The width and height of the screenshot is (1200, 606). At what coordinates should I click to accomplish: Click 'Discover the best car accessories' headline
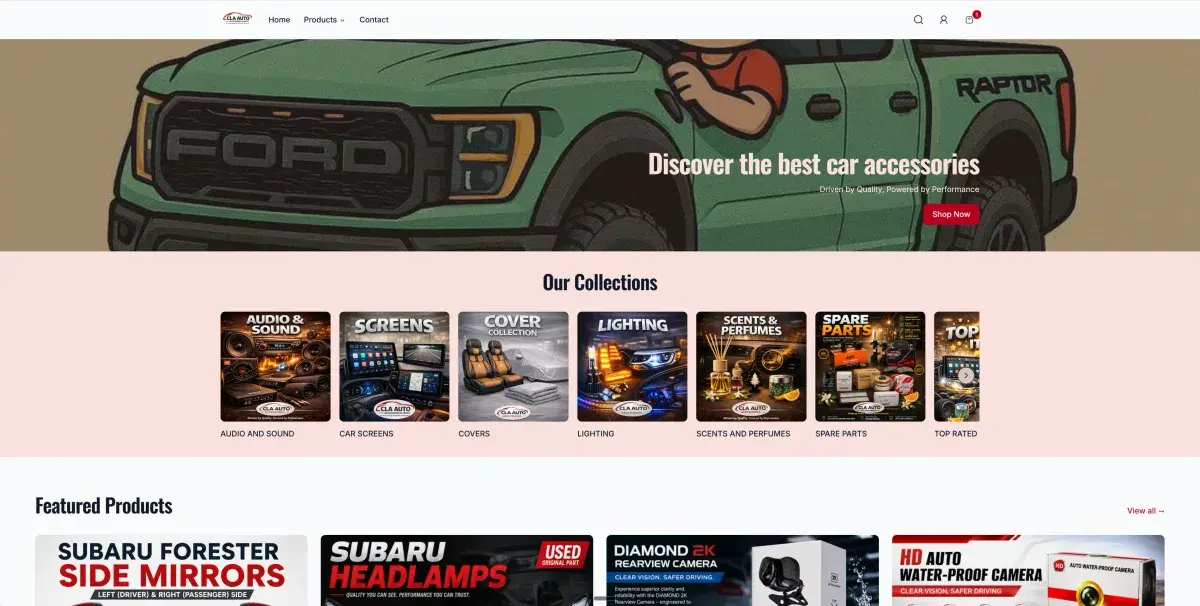(x=814, y=164)
